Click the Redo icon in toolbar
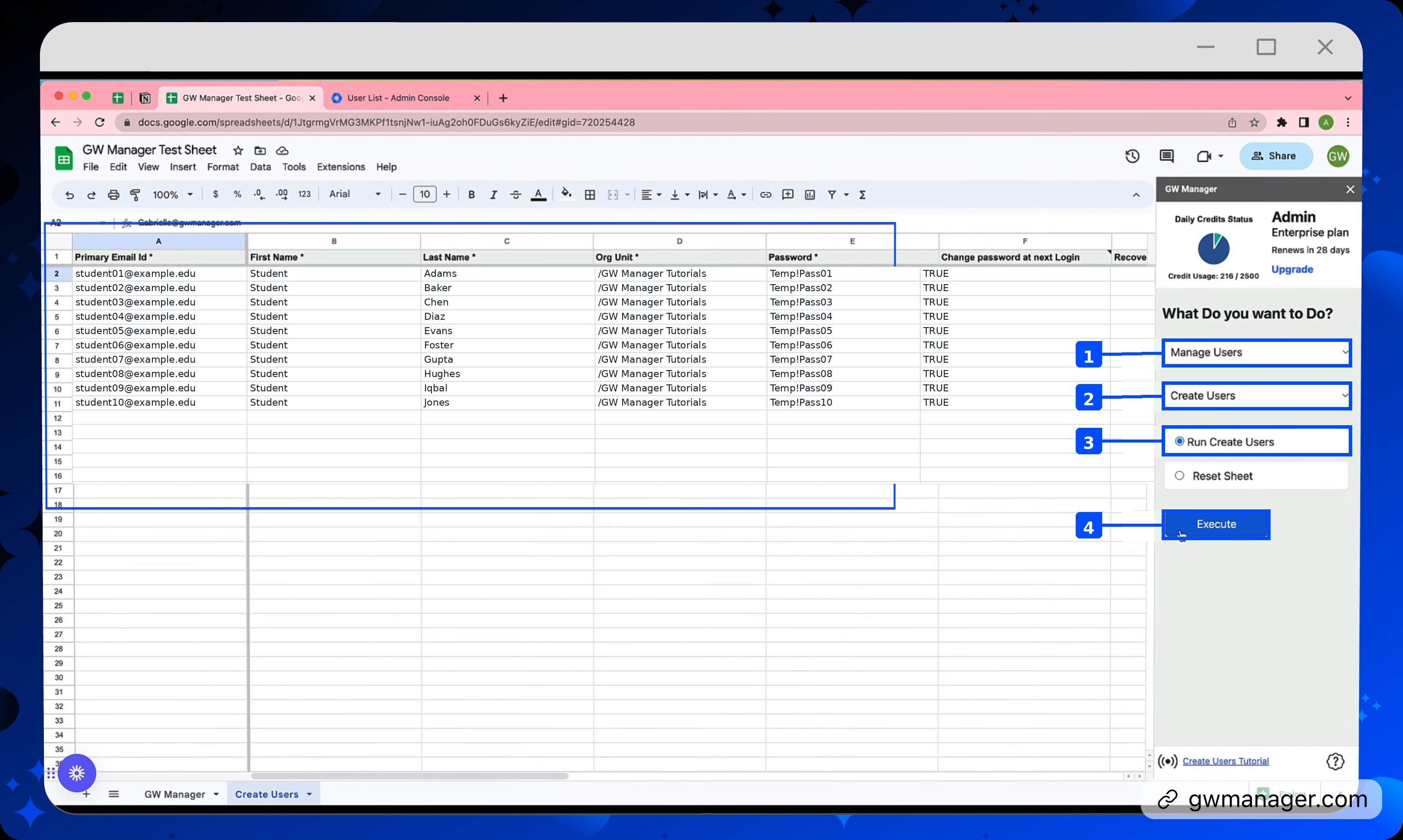The width and height of the screenshot is (1403, 840). [91, 195]
